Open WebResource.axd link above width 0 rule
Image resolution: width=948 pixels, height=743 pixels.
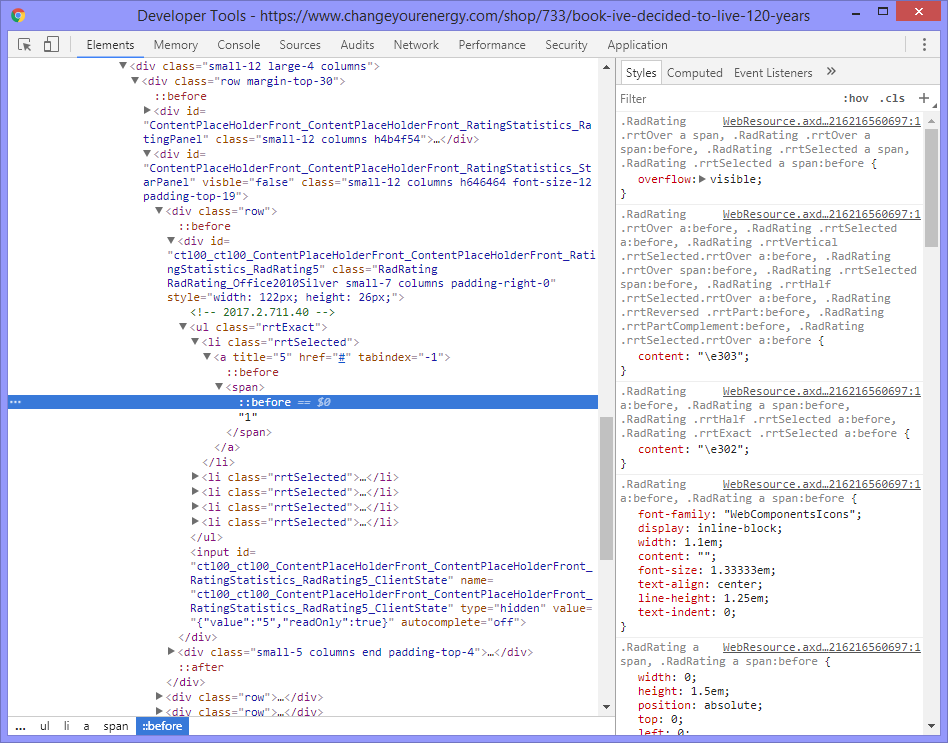[x=821, y=647]
